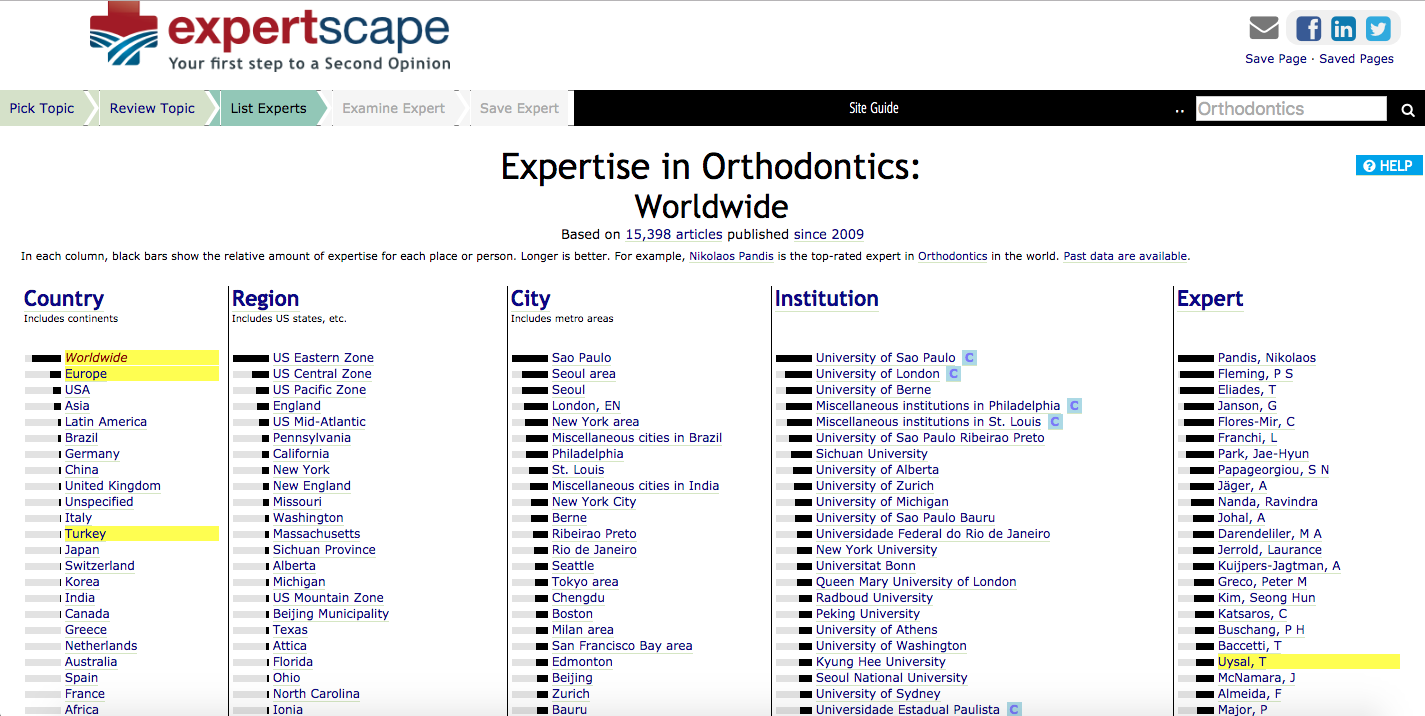Click the Orthodontics search field
The width and height of the screenshot is (1425, 716).
(x=1291, y=109)
